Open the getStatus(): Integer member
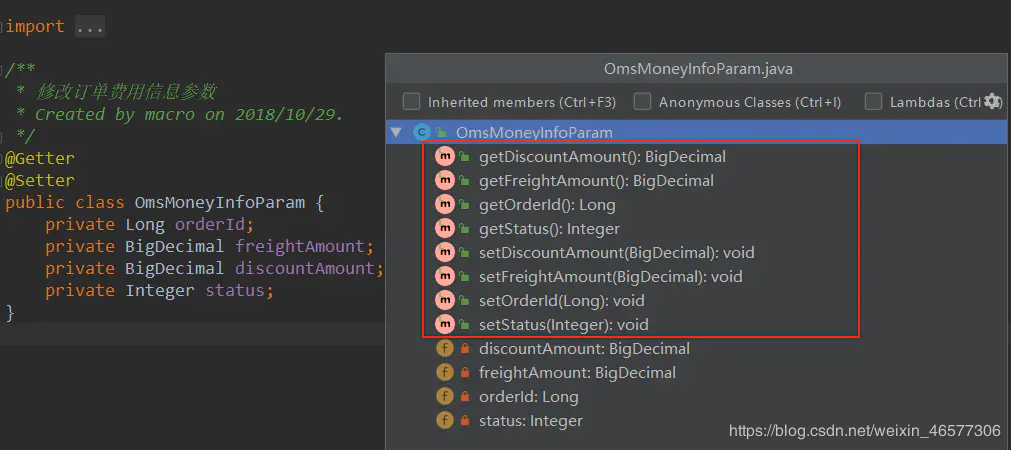This screenshot has height=450, width=1011. pyautogui.click(x=549, y=229)
